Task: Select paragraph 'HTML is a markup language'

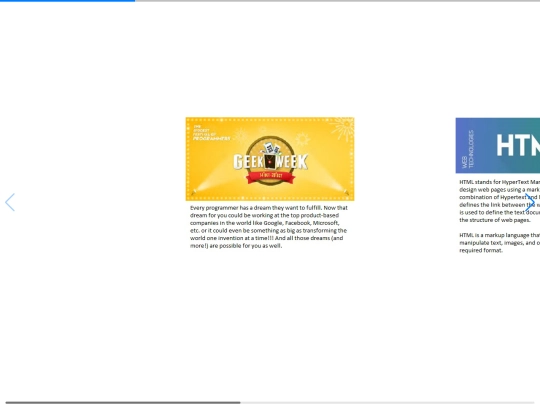Action: click(x=499, y=243)
